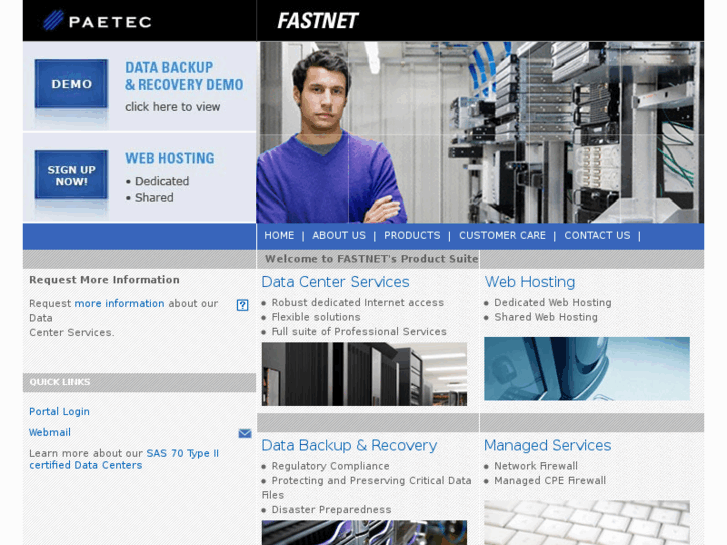Click the SIGN UP NOW! button
The width and height of the screenshot is (727, 545).
point(71,175)
